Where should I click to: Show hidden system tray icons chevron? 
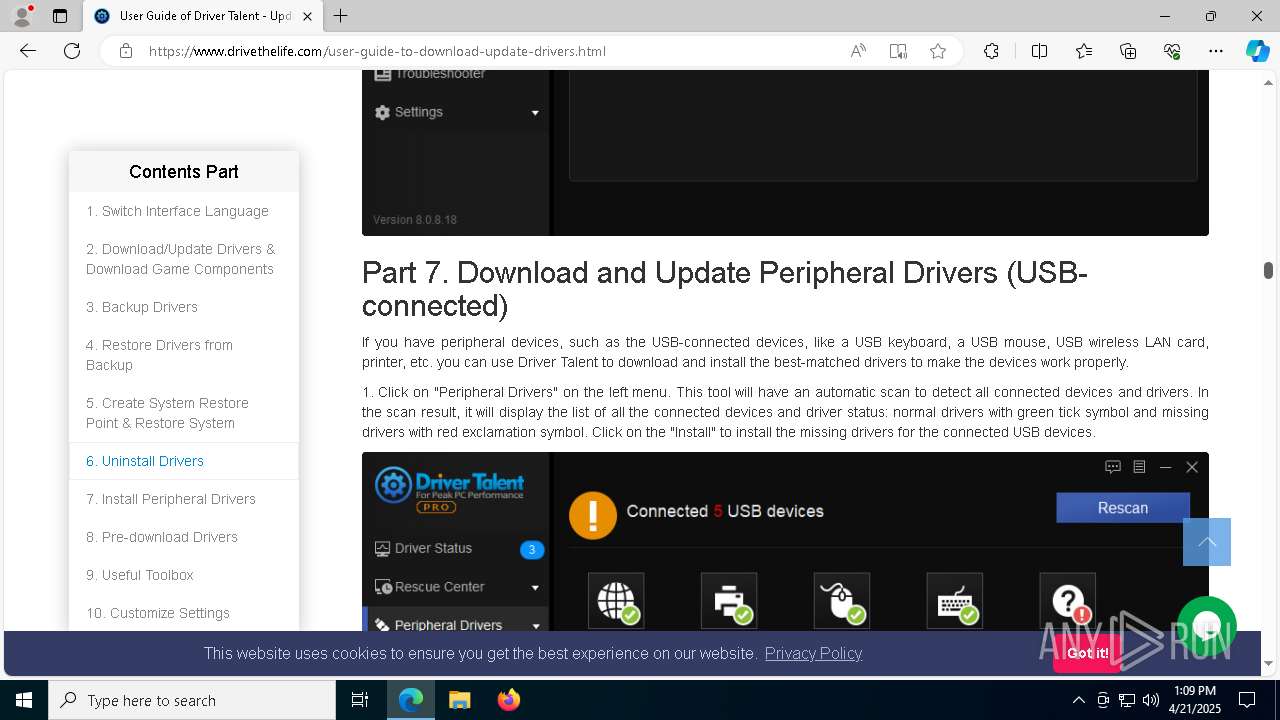[x=1078, y=700]
